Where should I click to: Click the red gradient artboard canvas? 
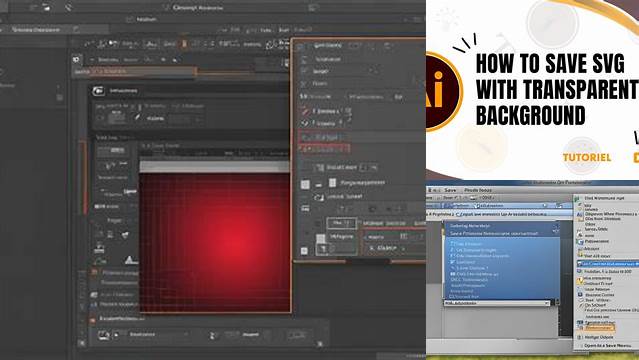click(x=215, y=243)
